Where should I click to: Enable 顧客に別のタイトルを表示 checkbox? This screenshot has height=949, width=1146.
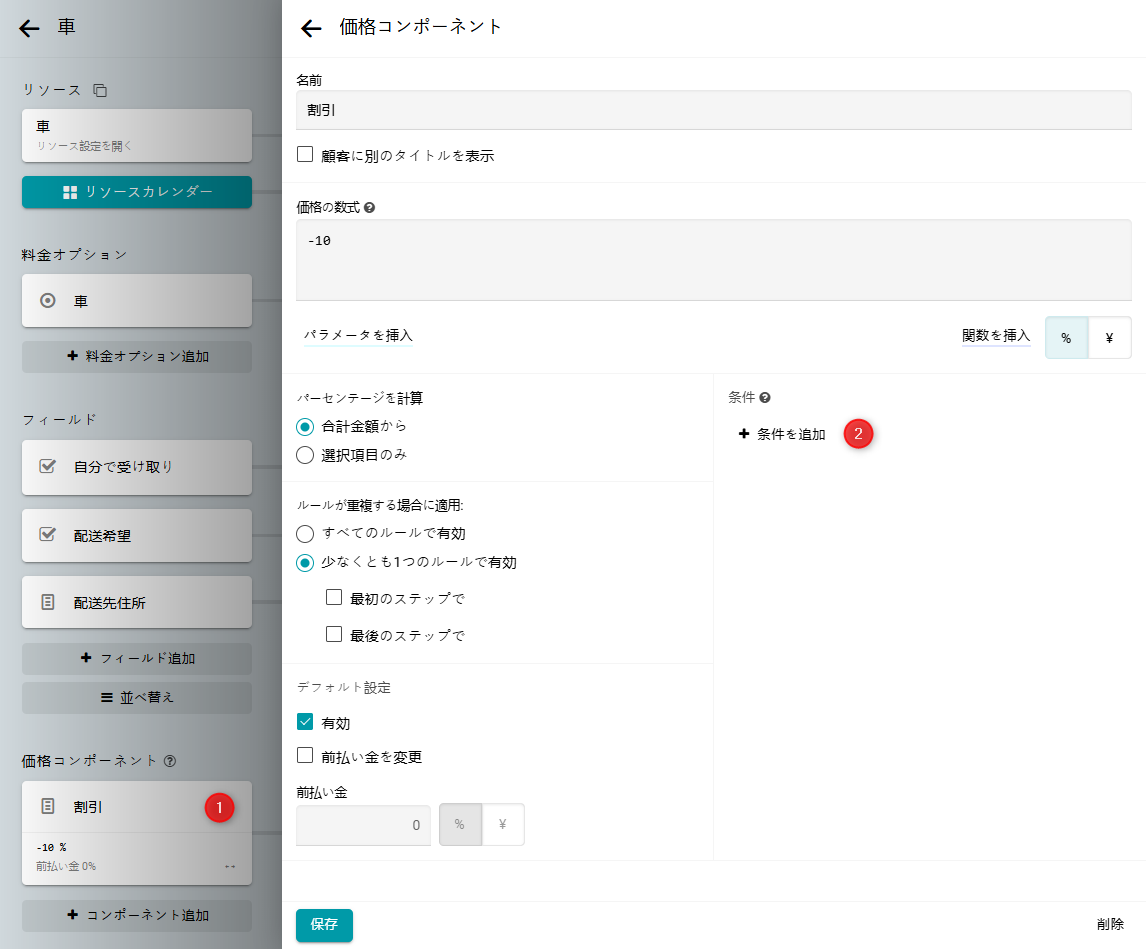click(x=306, y=155)
